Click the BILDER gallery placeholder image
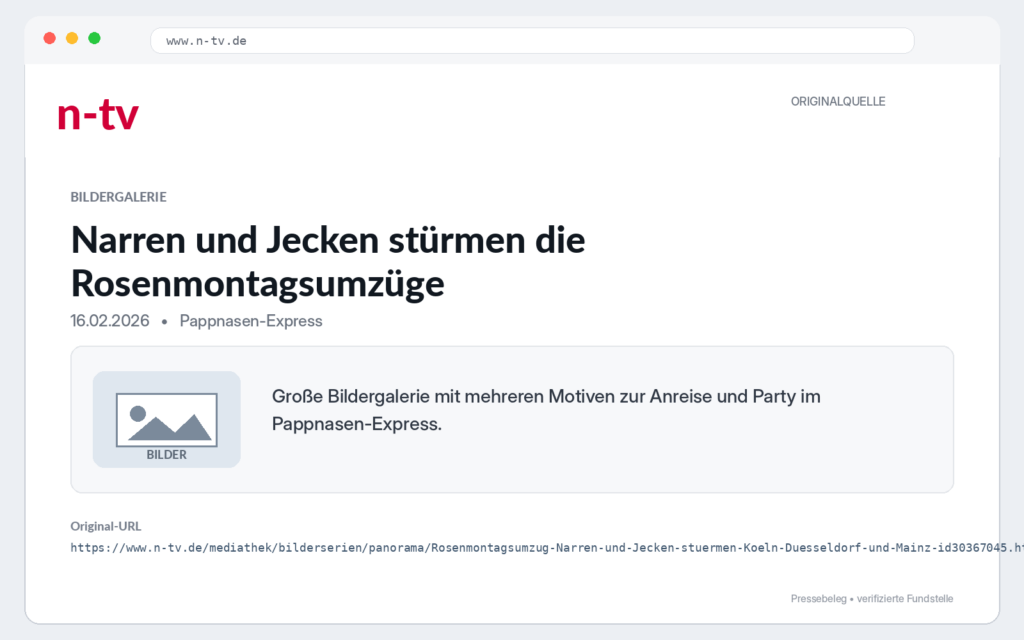 coord(167,419)
